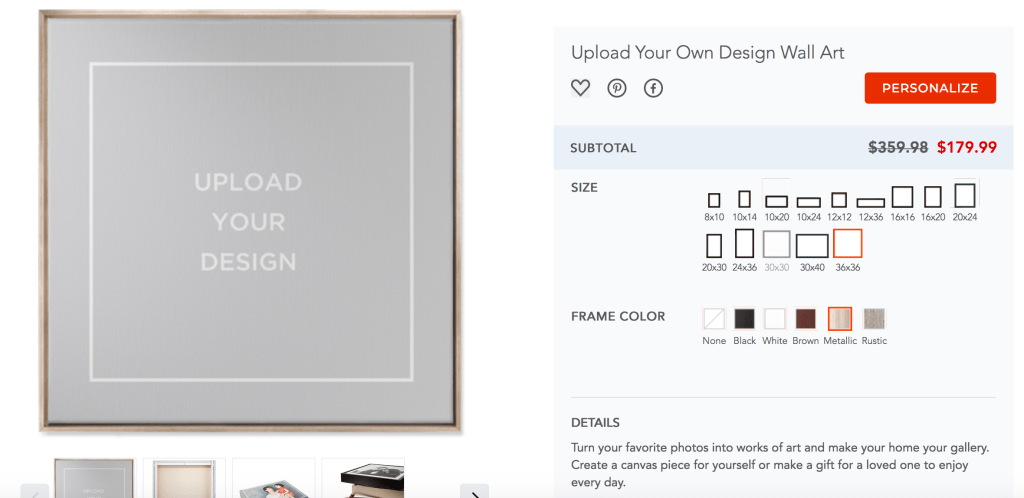This screenshot has width=1024, height=498.
Task: Click the PERSONALIZE button
Action: [930, 88]
